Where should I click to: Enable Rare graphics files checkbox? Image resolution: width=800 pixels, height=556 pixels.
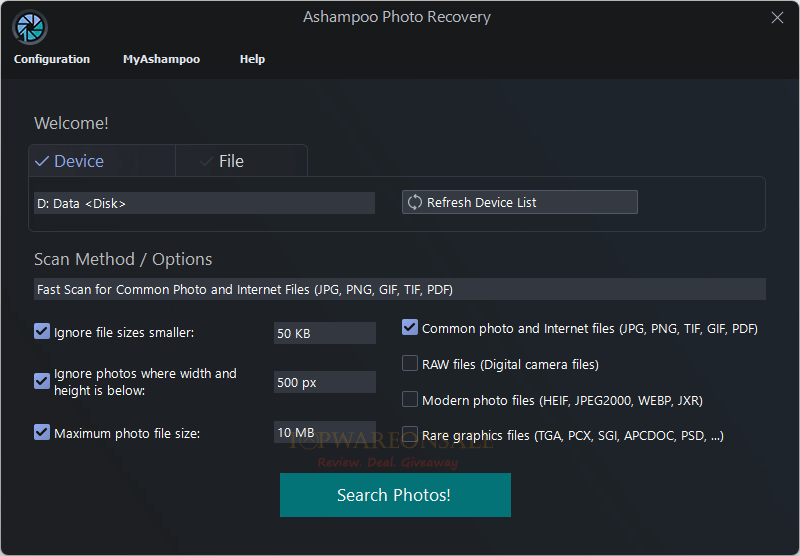(x=410, y=435)
